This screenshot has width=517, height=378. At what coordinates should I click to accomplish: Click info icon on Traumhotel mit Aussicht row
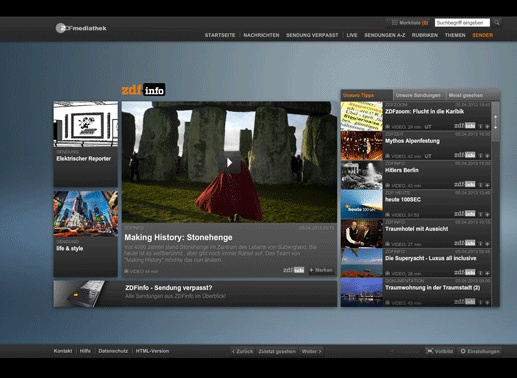click(x=481, y=244)
